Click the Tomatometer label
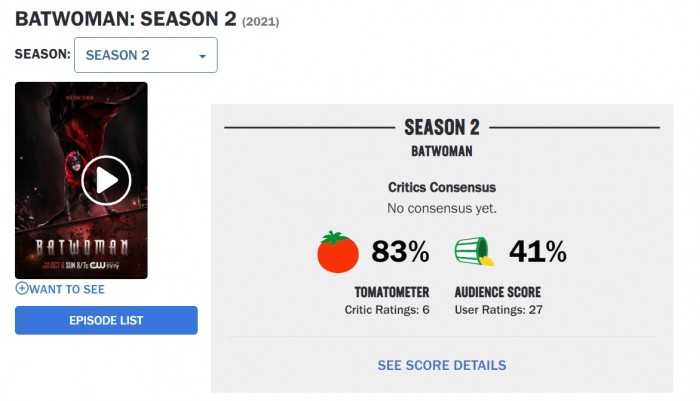The height and width of the screenshot is (401, 700). (x=392, y=292)
